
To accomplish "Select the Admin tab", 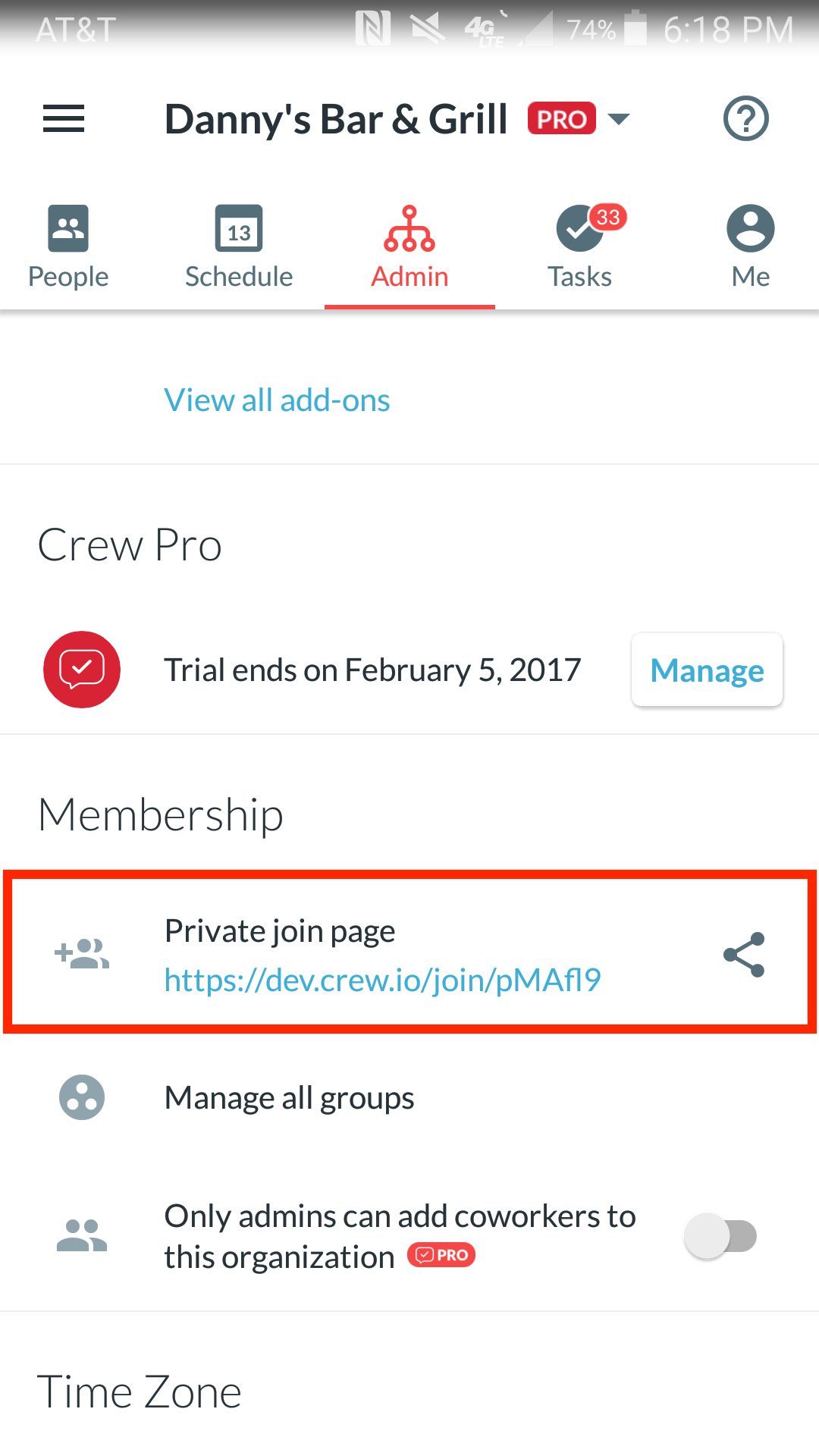I will [x=409, y=248].
